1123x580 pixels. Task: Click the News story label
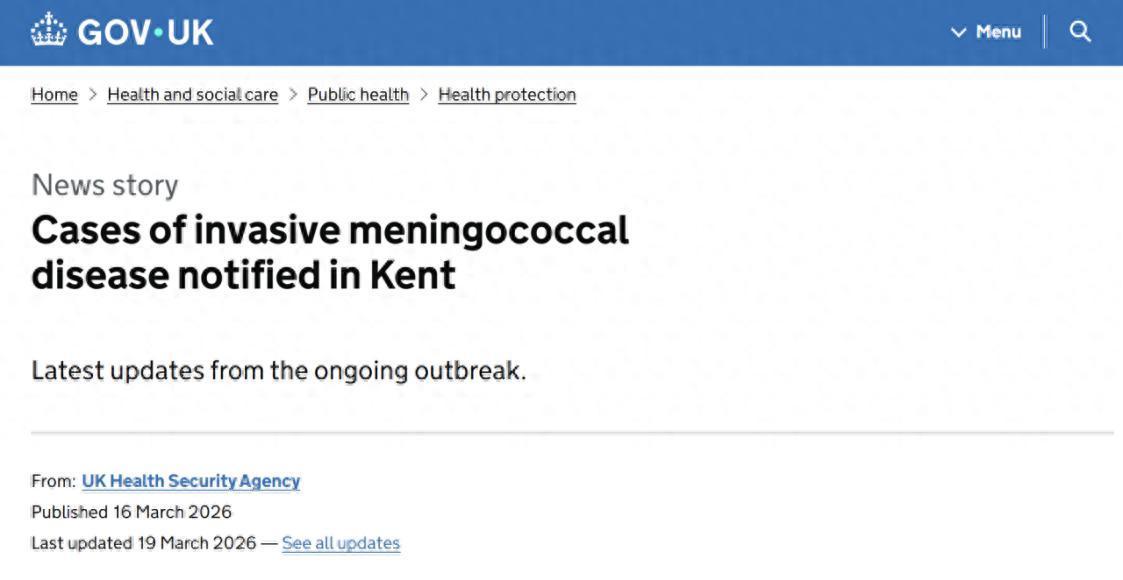click(x=105, y=185)
